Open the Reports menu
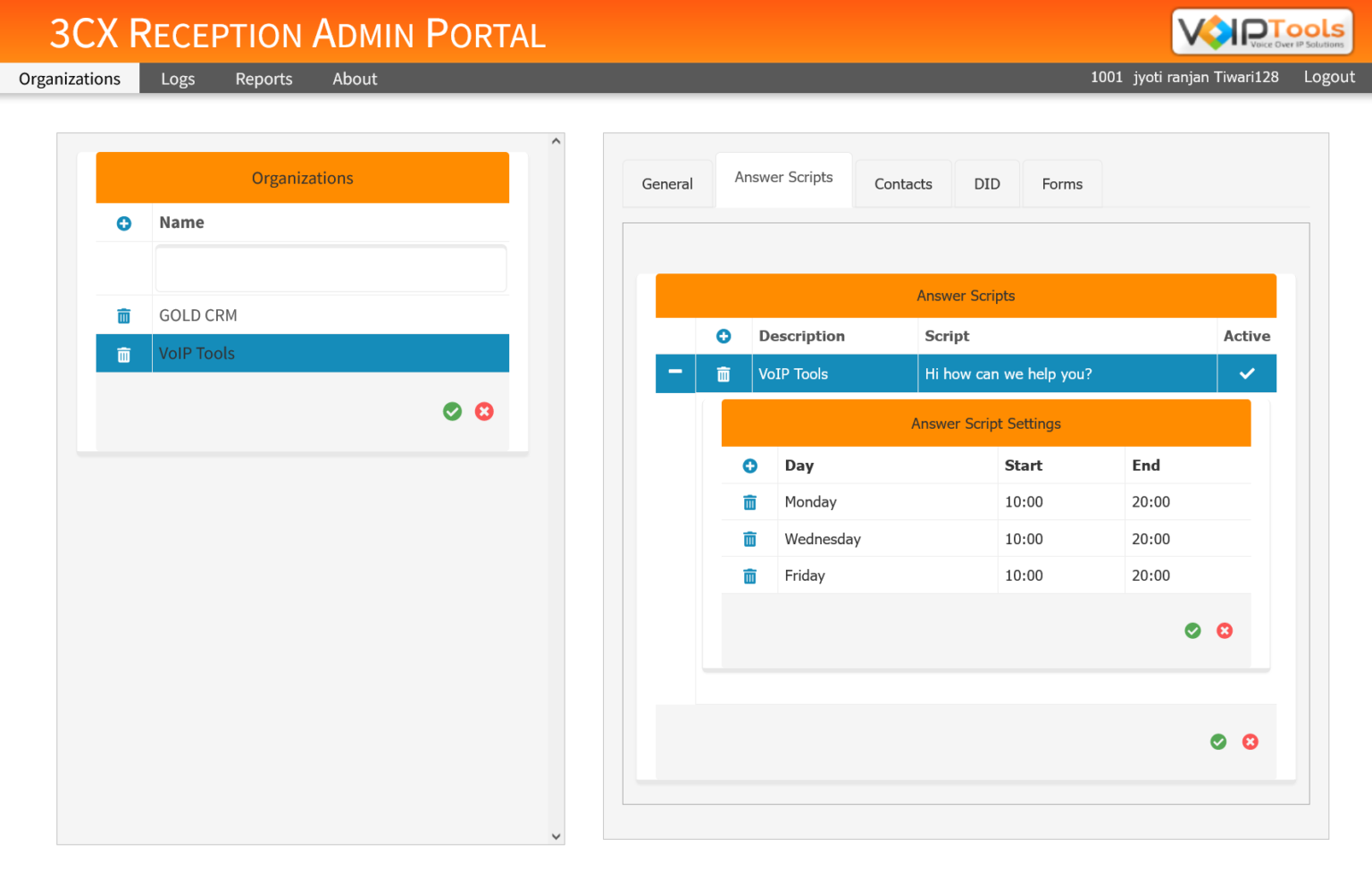The image size is (1372, 873). tap(264, 79)
